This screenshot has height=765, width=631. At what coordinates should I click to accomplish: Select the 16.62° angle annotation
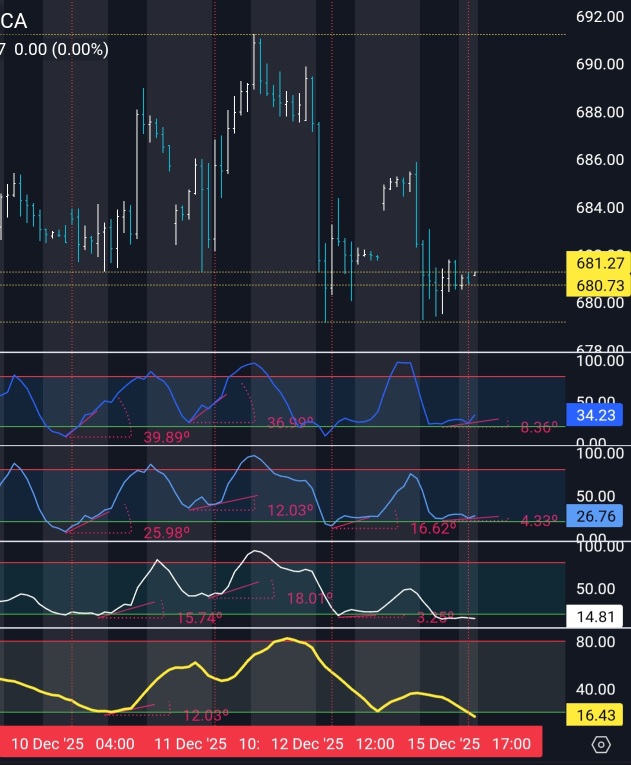pyautogui.click(x=433, y=528)
